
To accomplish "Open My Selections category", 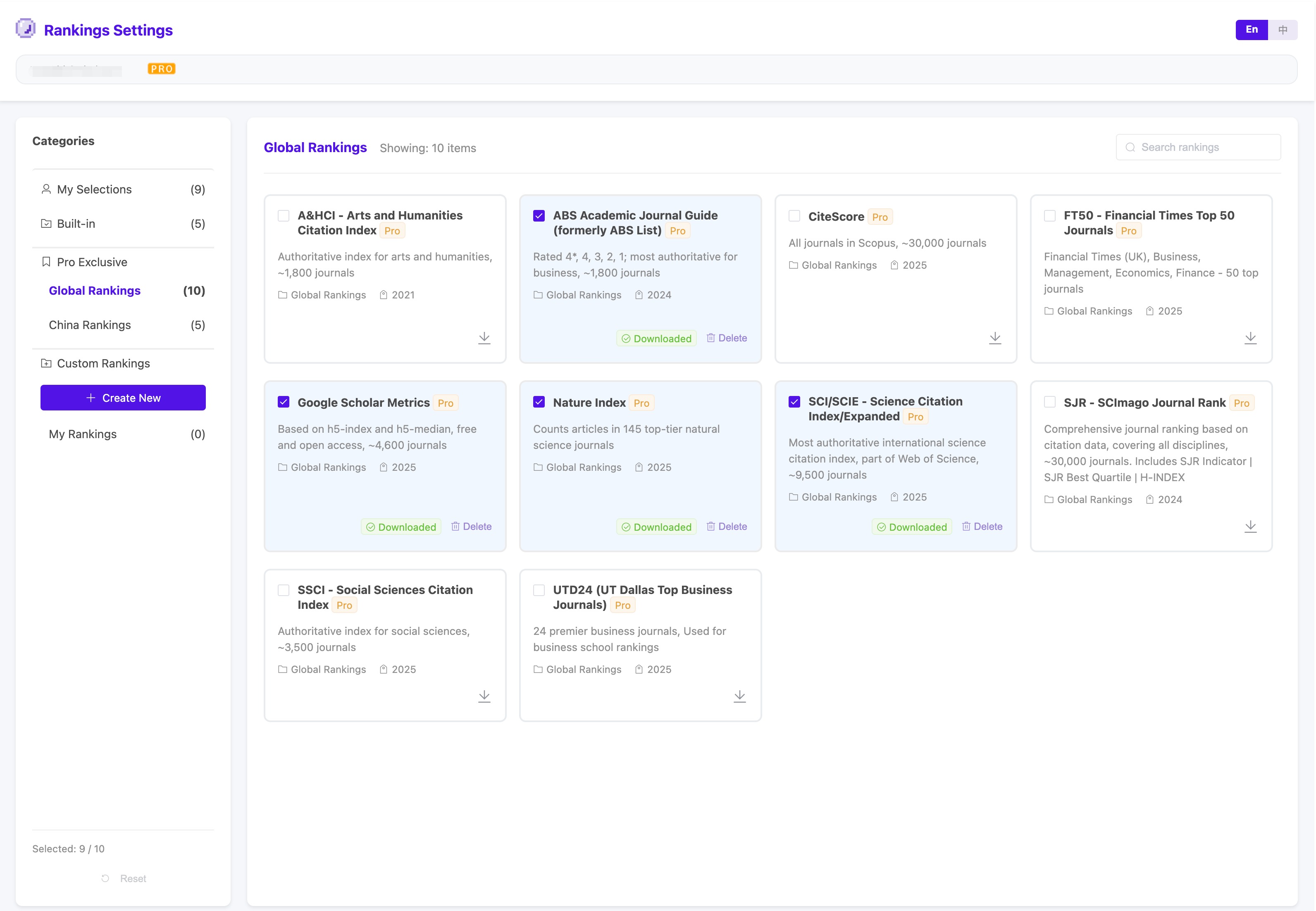I will tap(94, 189).
